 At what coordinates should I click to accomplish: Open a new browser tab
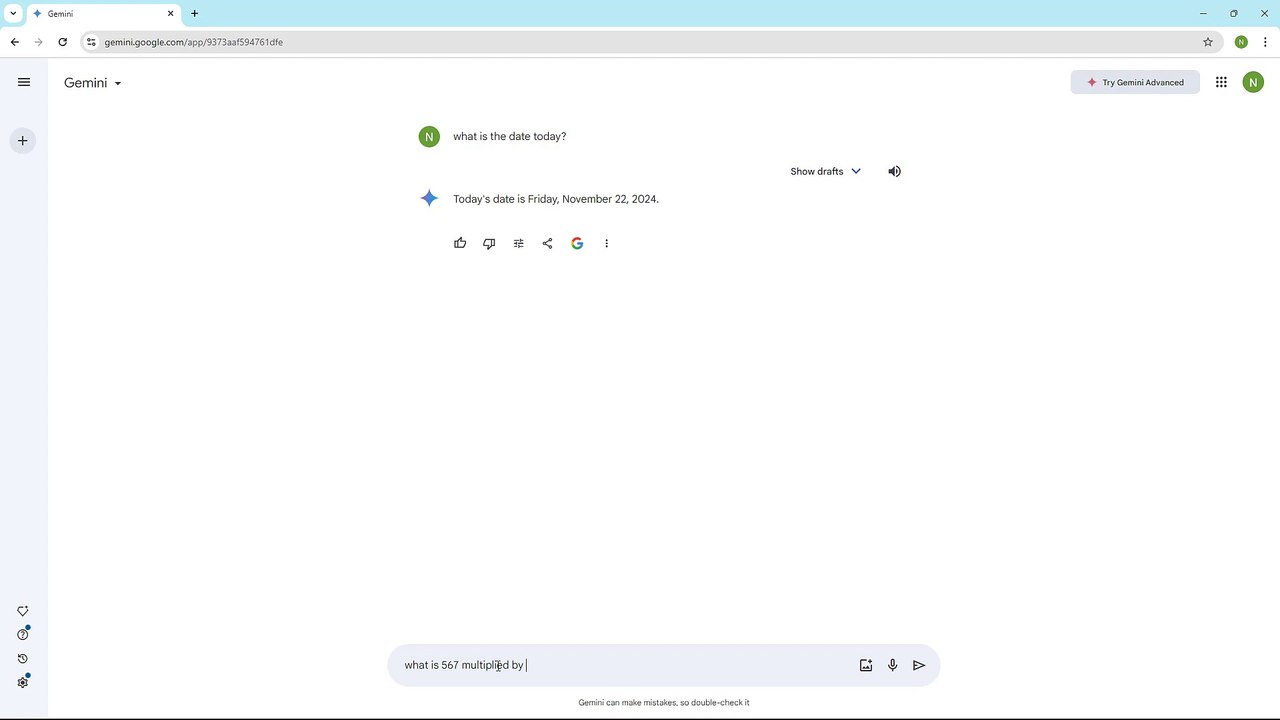194,14
